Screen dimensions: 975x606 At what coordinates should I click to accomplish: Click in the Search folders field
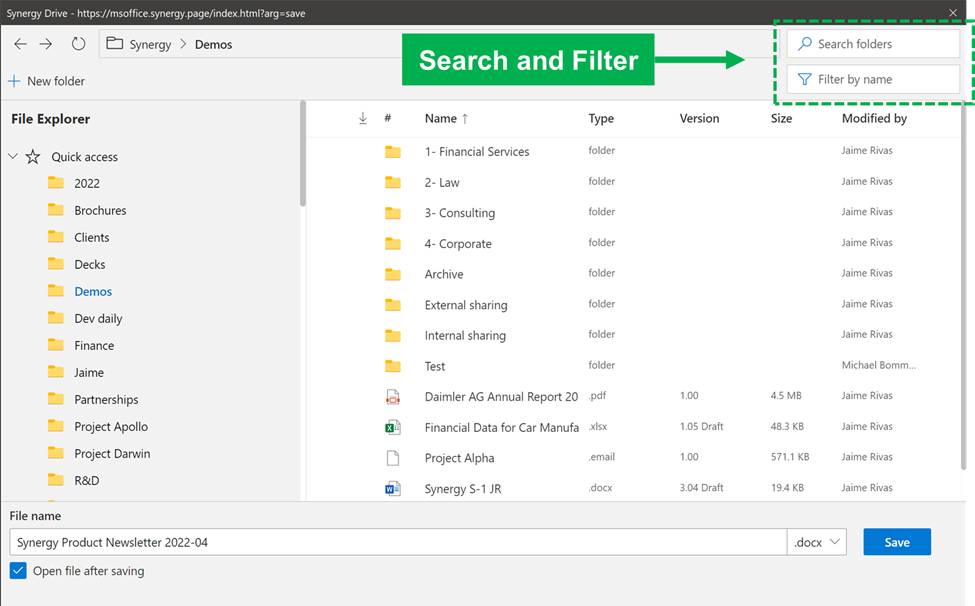873,44
